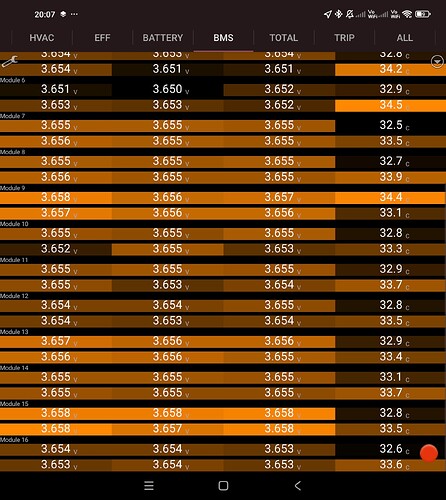Select the Module 16 label
Screen dimensions: 446x500
coord(14,440)
